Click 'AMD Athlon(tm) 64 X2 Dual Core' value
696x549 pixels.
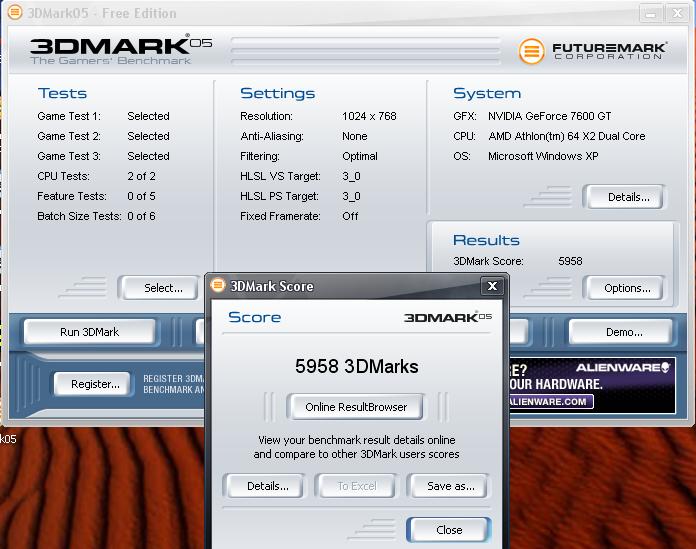567,136
